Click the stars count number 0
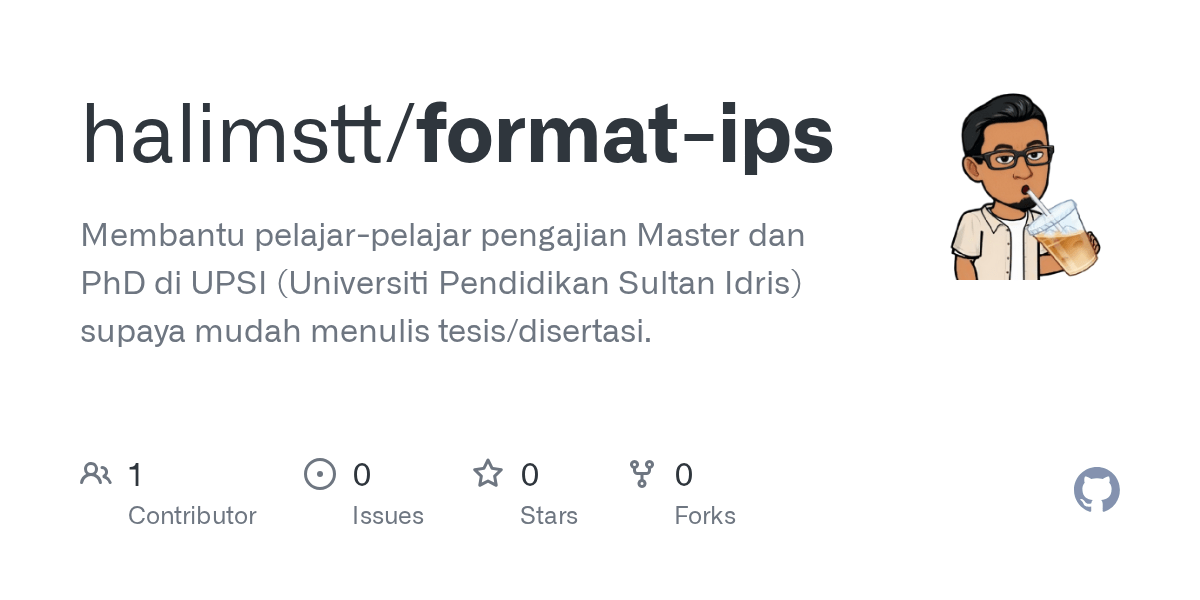This screenshot has height=600, width=1200. [530, 475]
